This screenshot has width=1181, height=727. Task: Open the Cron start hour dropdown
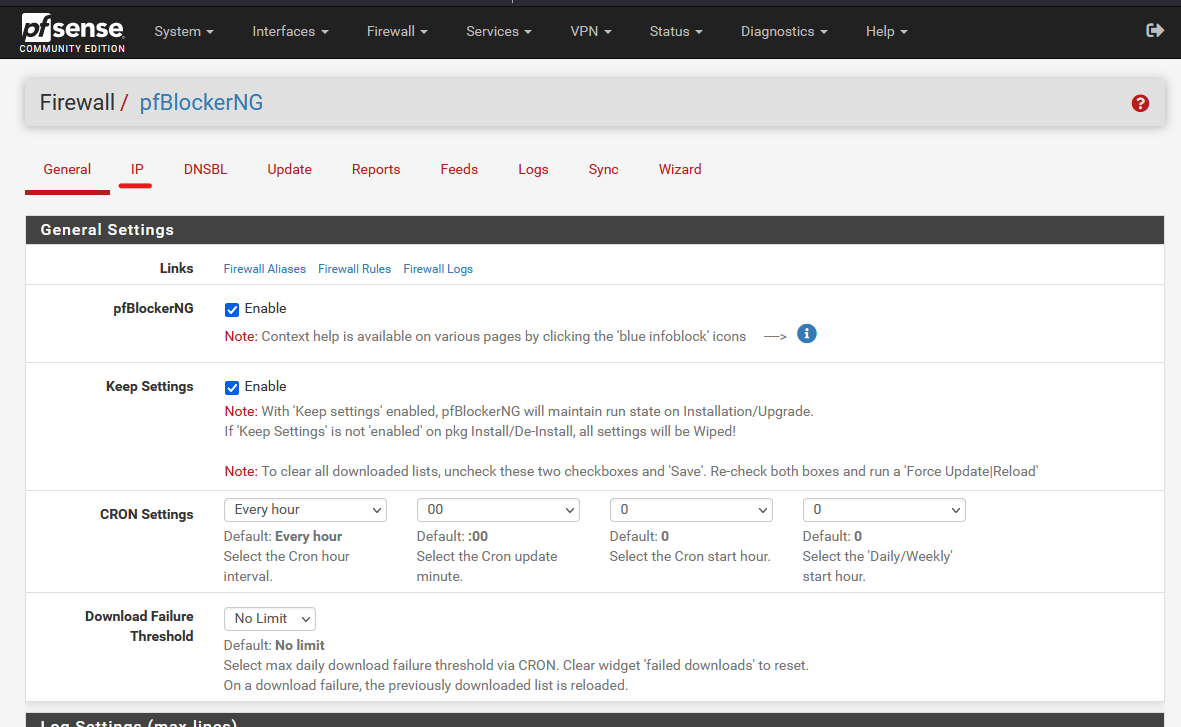pos(691,510)
